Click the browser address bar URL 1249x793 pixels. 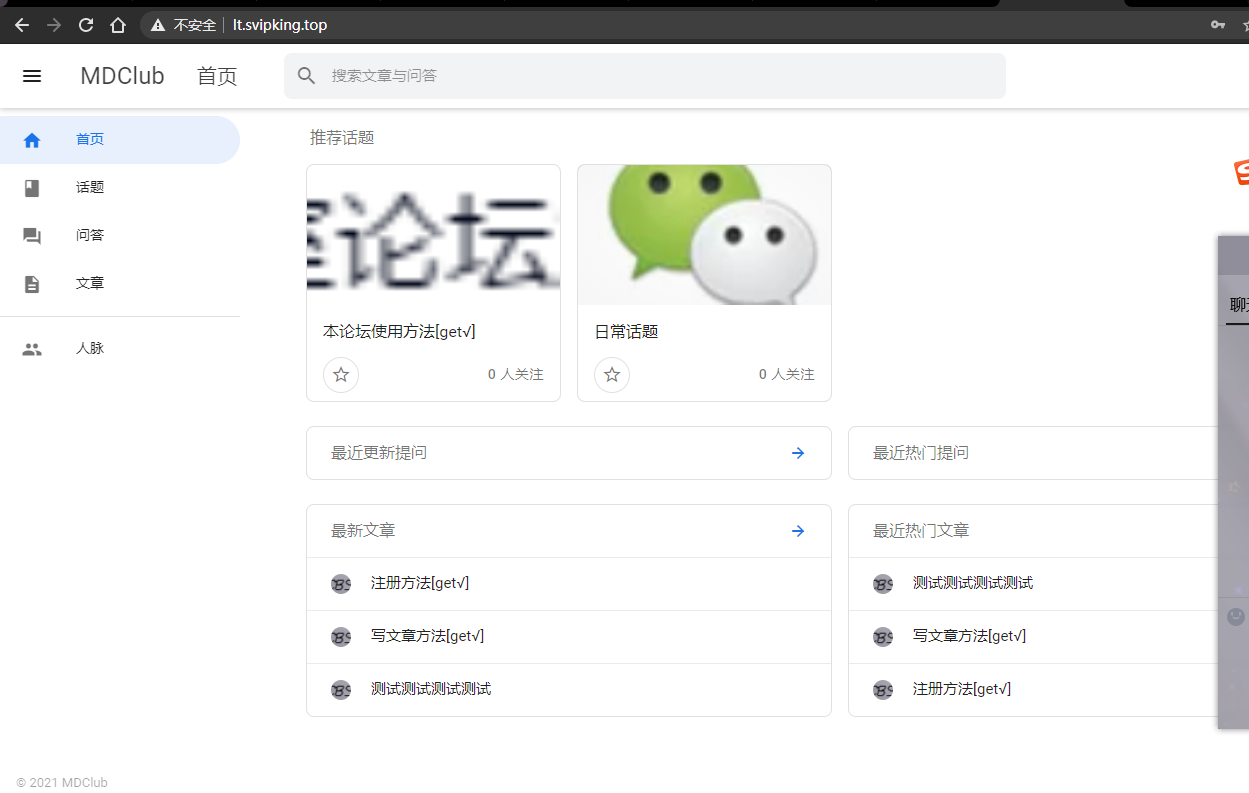[x=280, y=25]
